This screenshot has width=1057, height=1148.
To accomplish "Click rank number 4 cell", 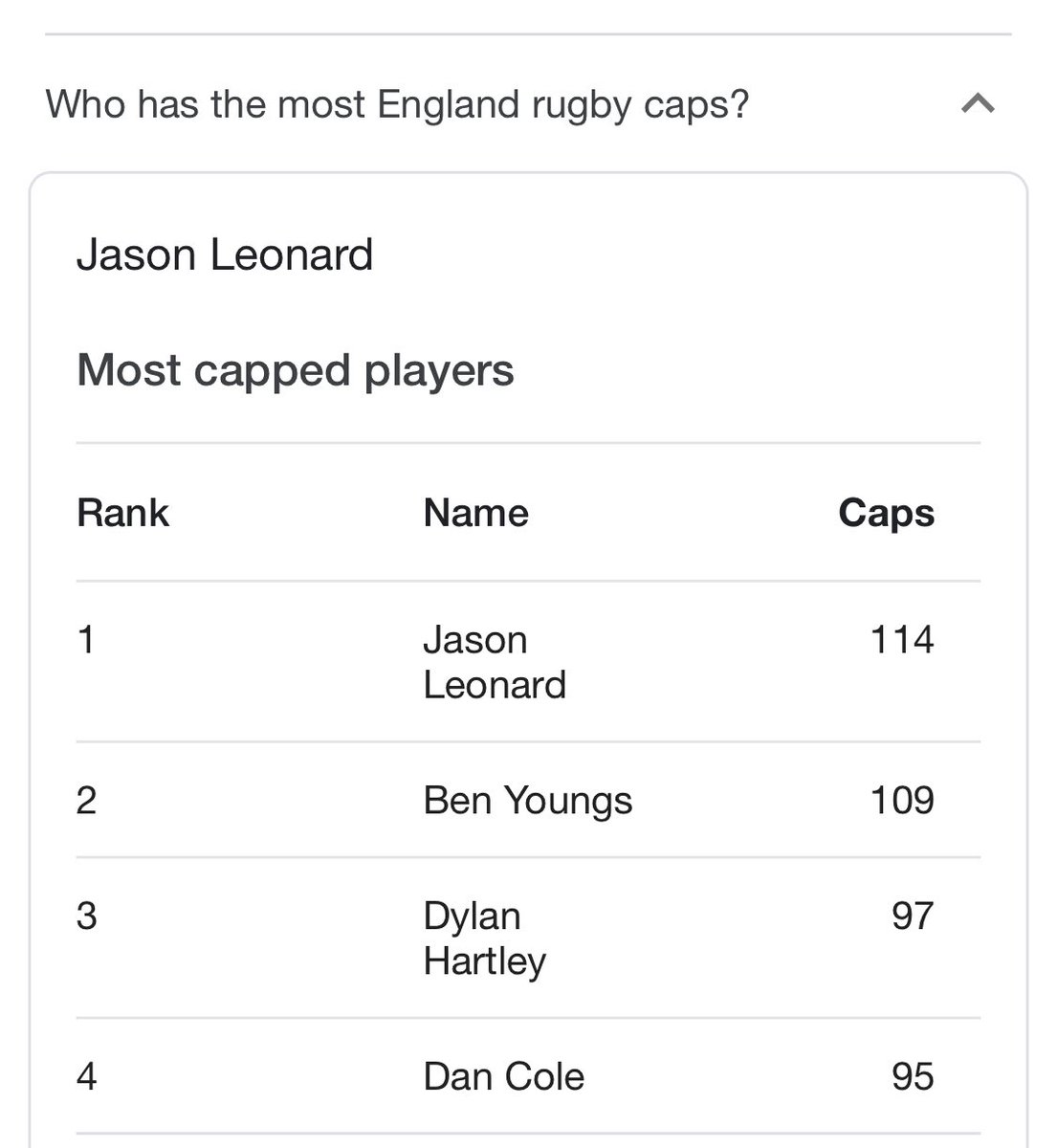I will click(86, 1077).
